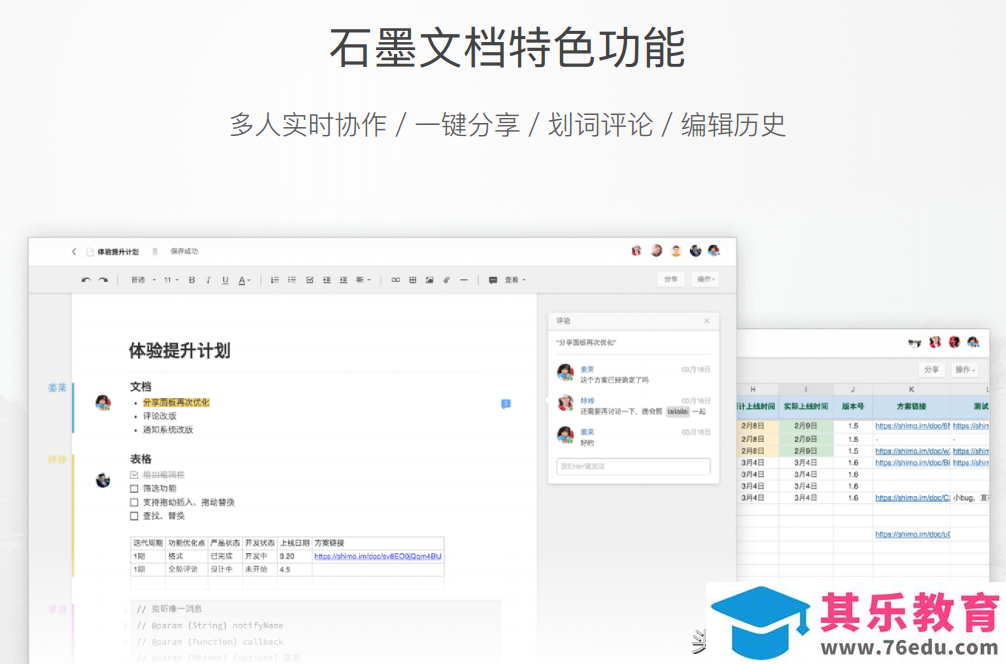Click the 版本号 header cell
The height and width of the screenshot is (664, 1006).
tap(853, 407)
